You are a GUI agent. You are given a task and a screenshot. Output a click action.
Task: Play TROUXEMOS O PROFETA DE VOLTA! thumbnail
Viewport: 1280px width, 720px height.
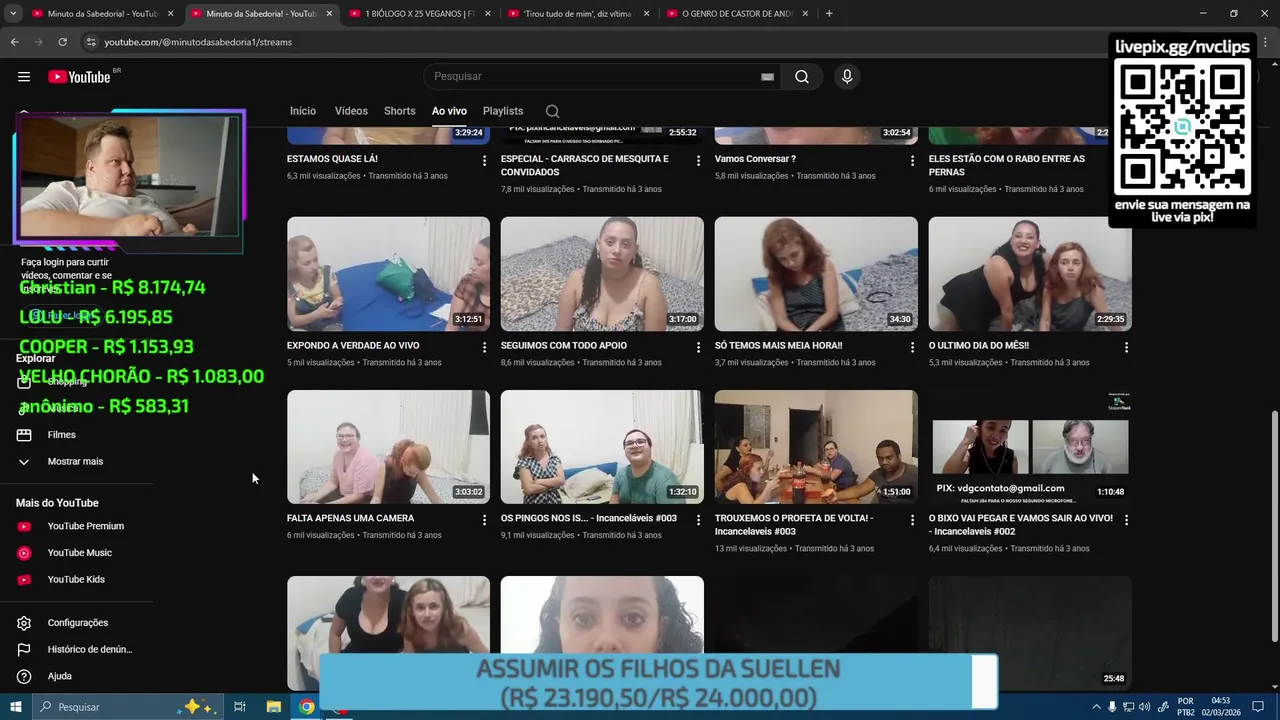pyautogui.click(x=816, y=447)
